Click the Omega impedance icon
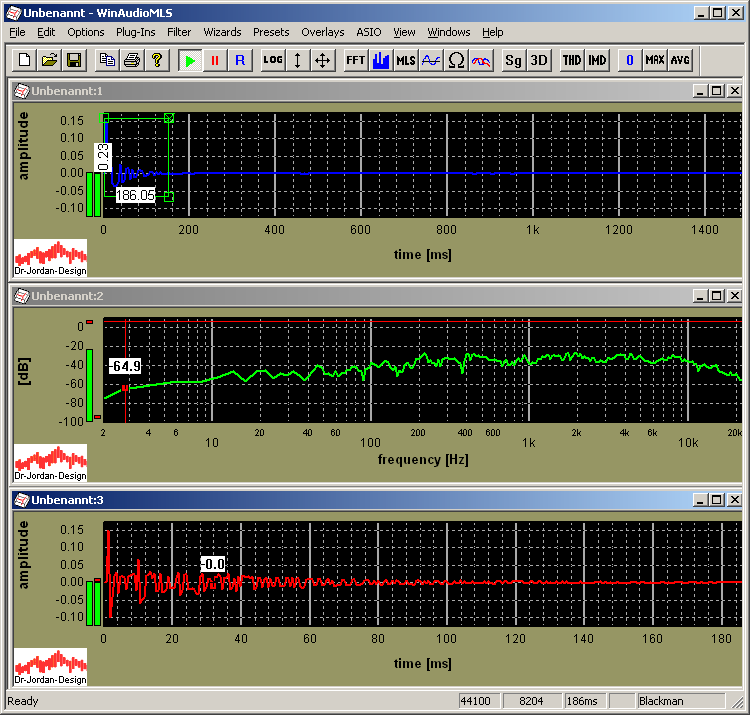 point(456,60)
